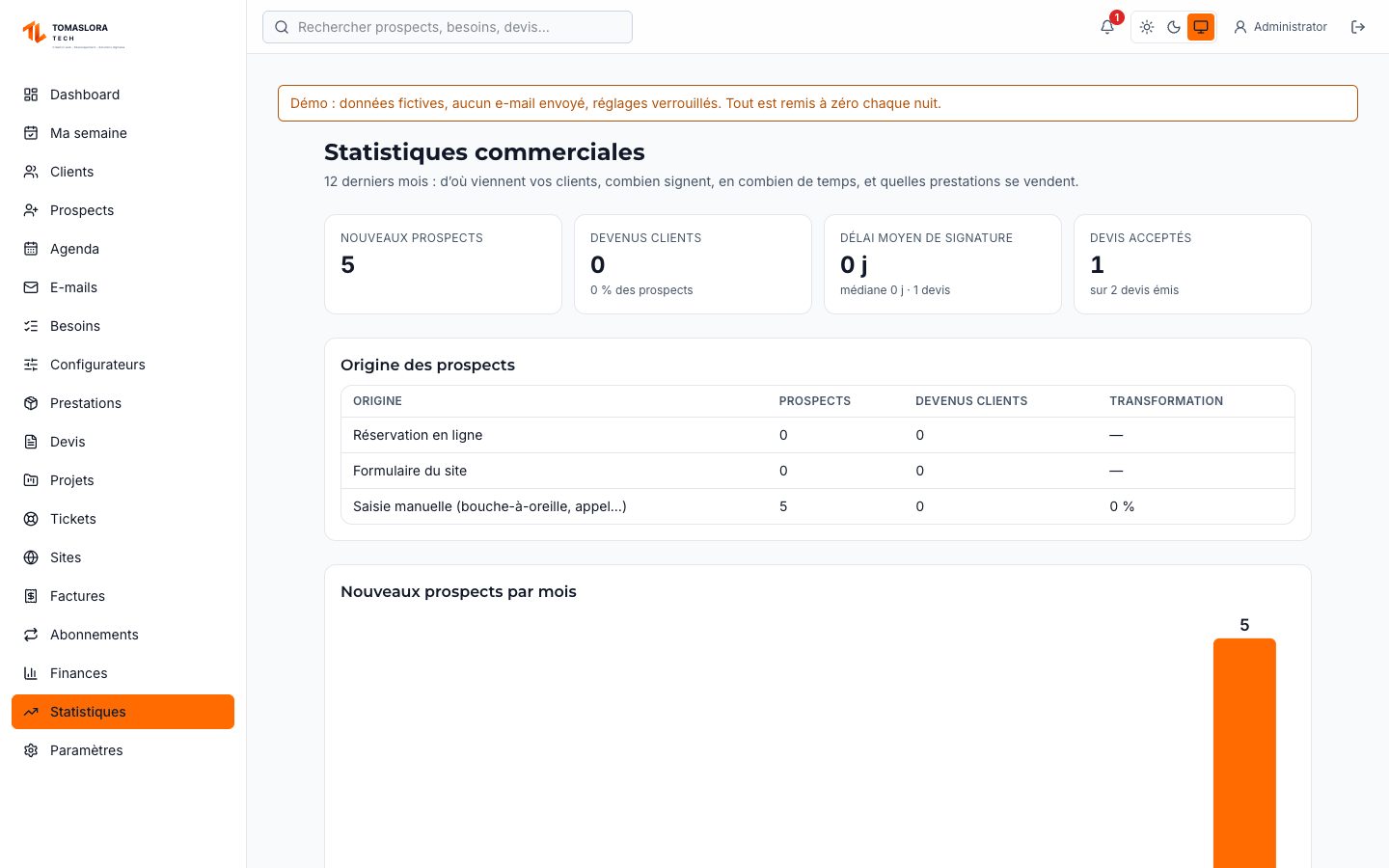Click the Factures receipt icon
Screen dimensions: 1389x868
pyautogui.click(x=31, y=596)
